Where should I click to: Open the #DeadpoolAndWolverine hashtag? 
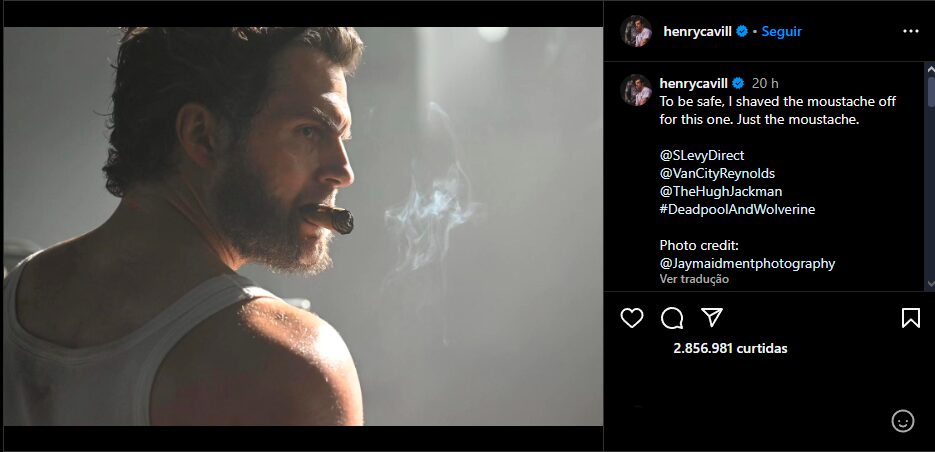tap(737, 209)
